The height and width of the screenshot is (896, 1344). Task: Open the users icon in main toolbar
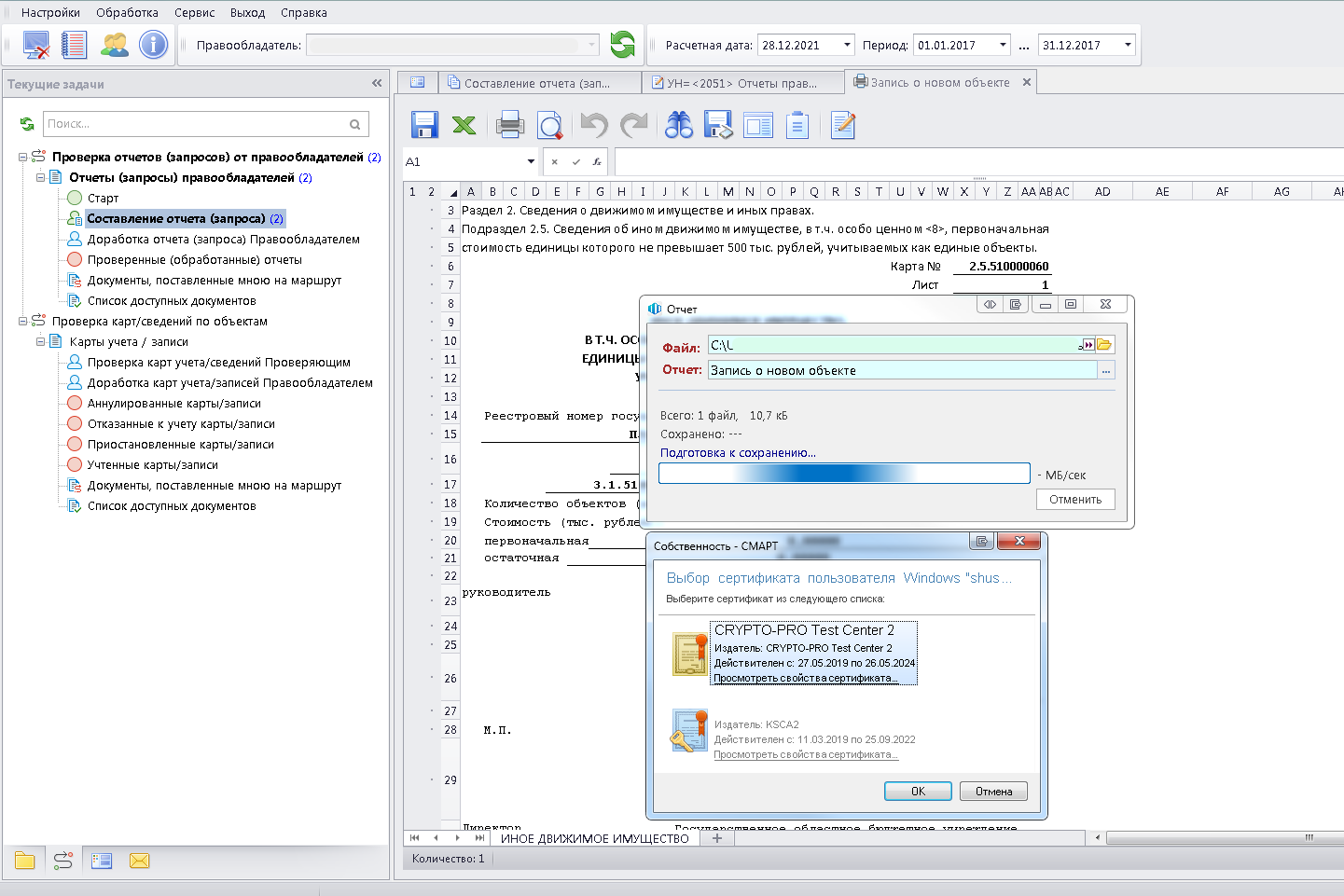(x=114, y=45)
